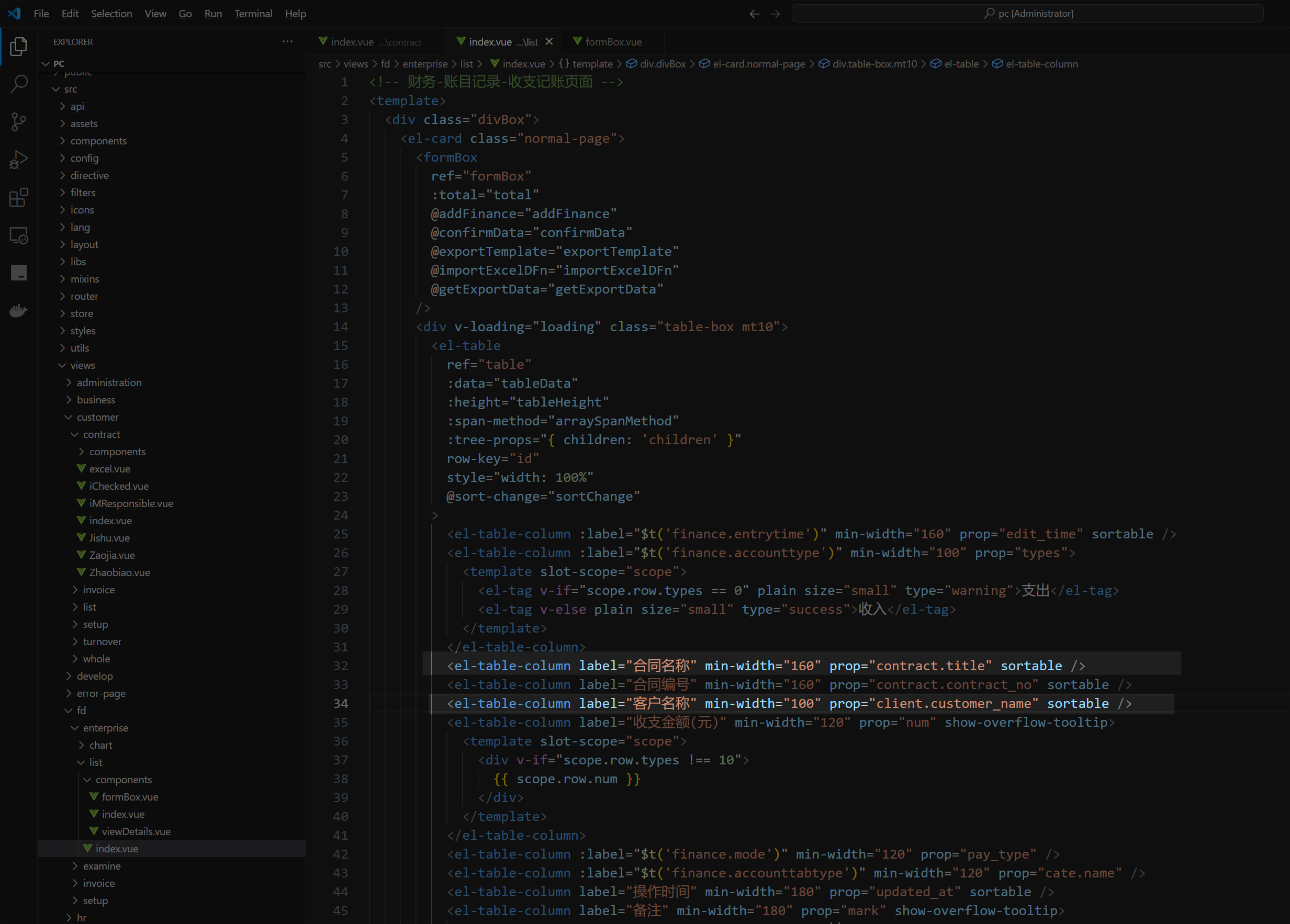Screen dimensions: 1290x924
Task: Collapse the enterprise folder
Action: tap(74, 728)
